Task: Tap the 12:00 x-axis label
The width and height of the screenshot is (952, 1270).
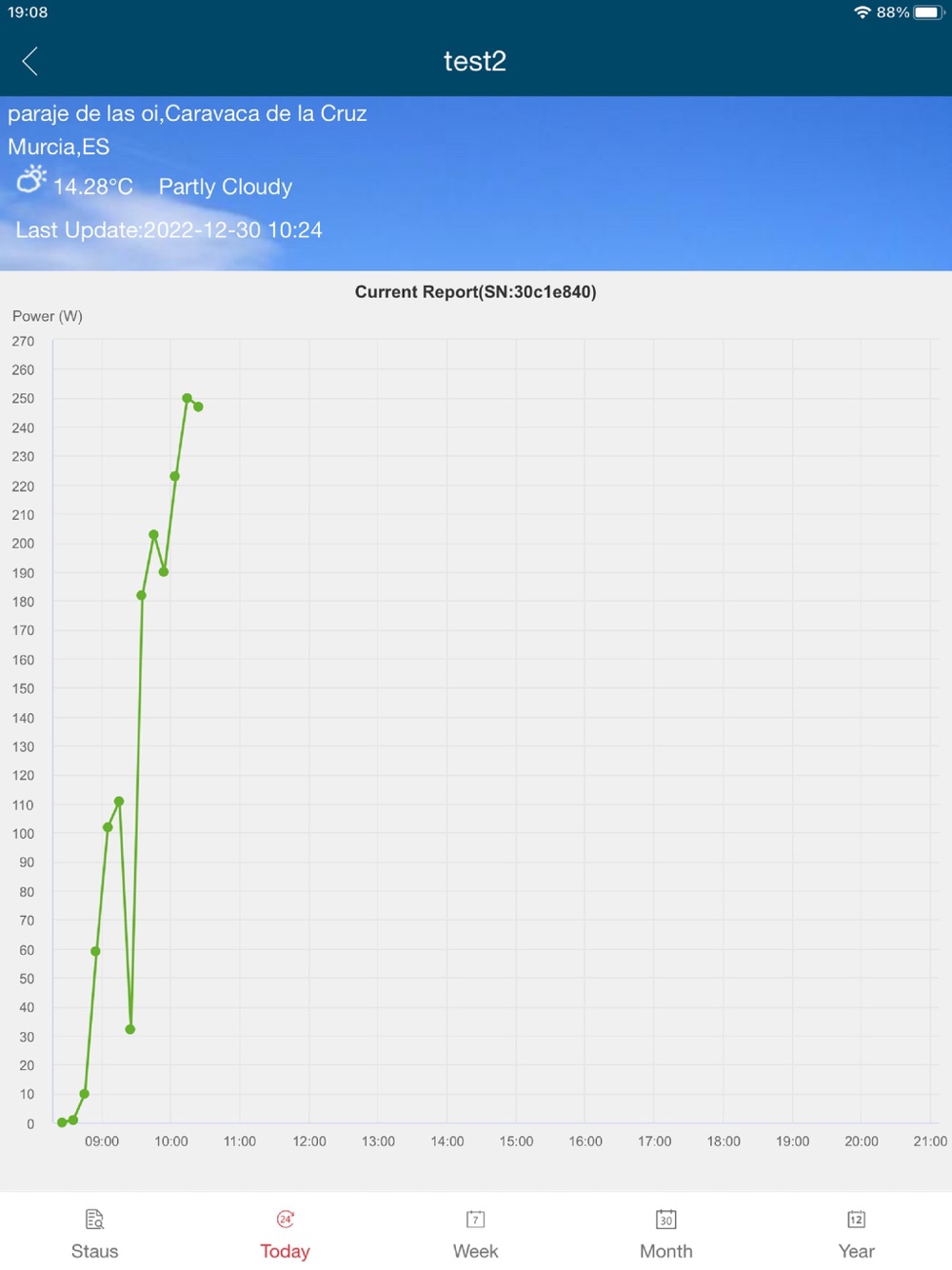Action: [309, 1141]
